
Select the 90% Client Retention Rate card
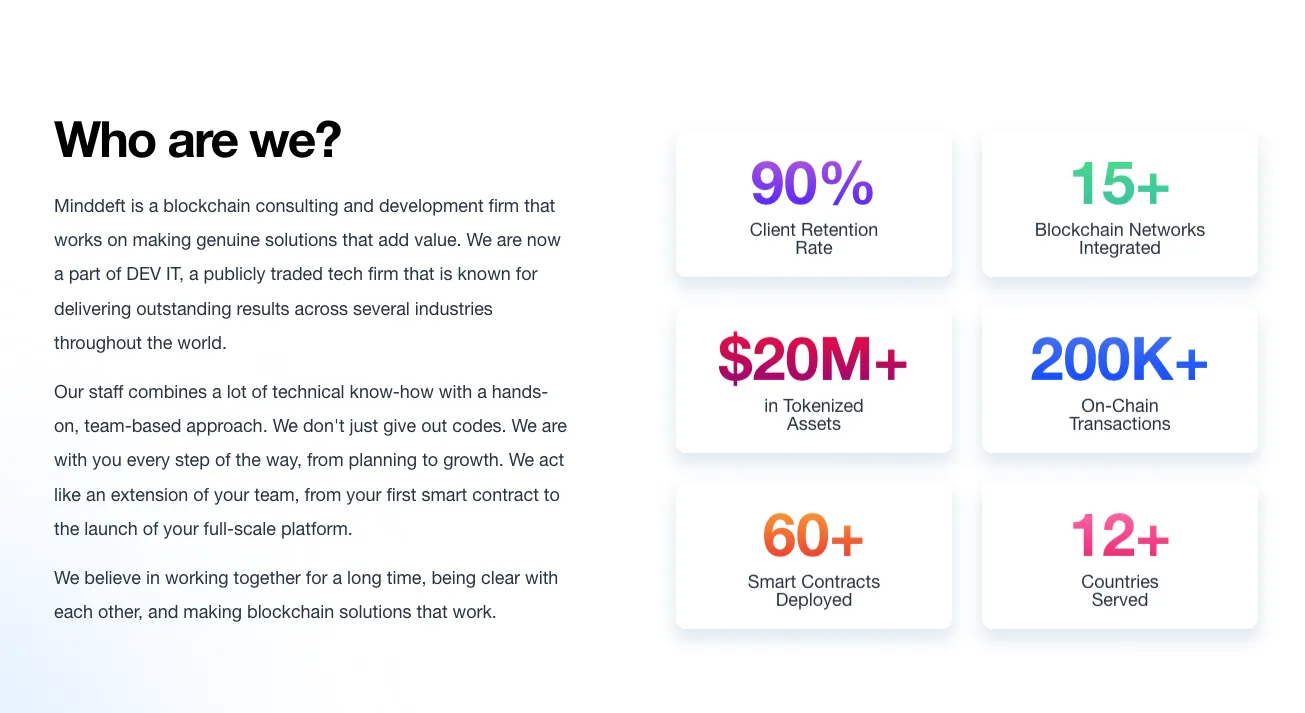(814, 204)
